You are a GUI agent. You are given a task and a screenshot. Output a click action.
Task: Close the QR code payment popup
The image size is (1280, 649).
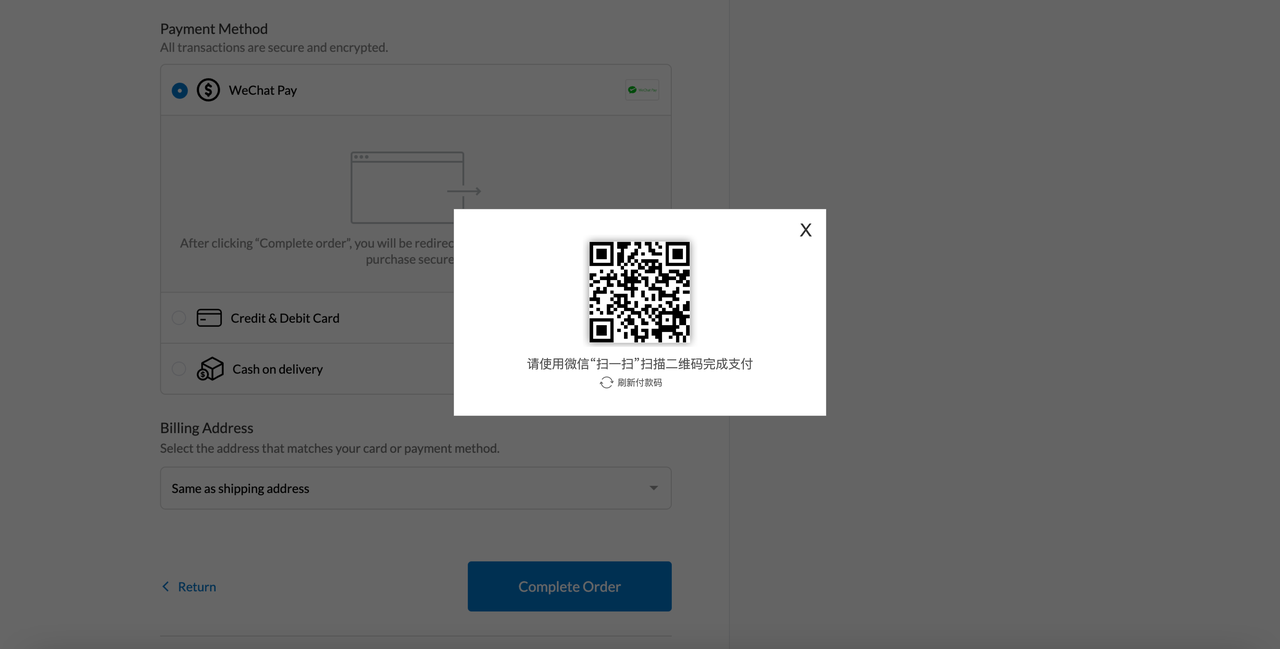click(x=805, y=230)
